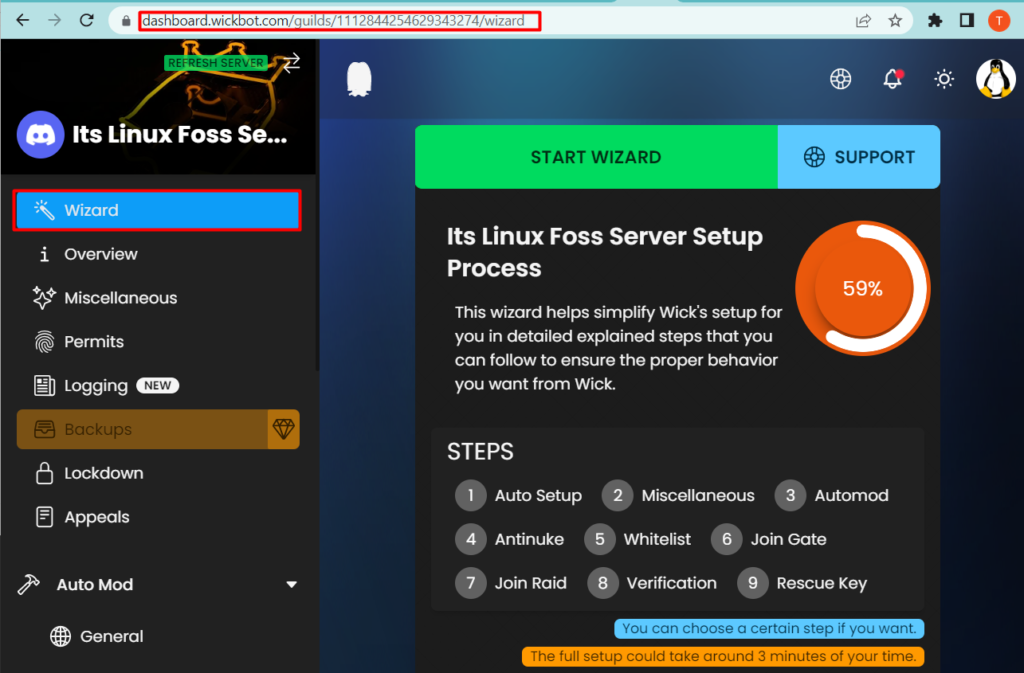Share this page via share icon
This screenshot has width=1024, height=673.
pyautogui.click(x=863, y=21)
